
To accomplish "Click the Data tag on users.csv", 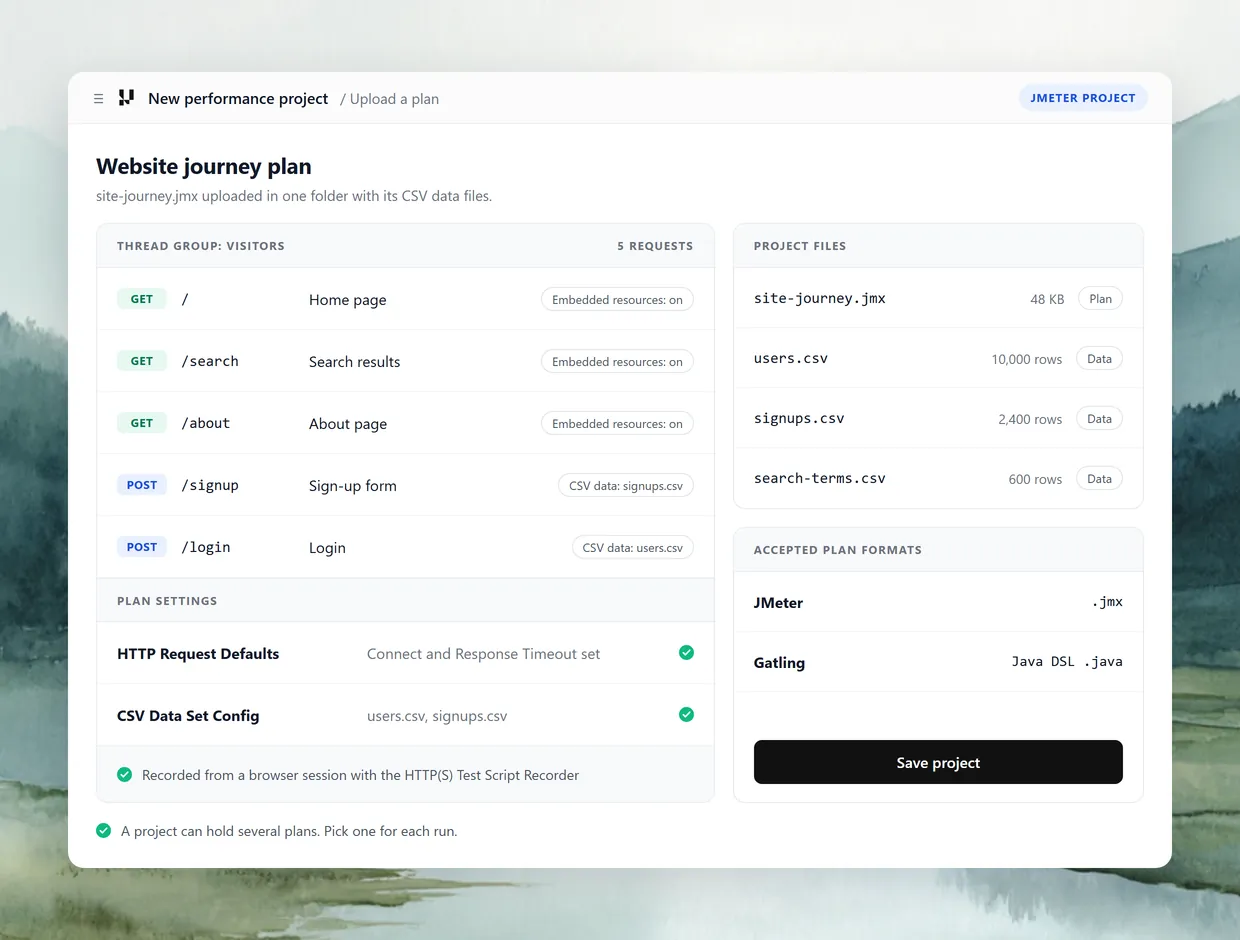I will click(1099, 359).
